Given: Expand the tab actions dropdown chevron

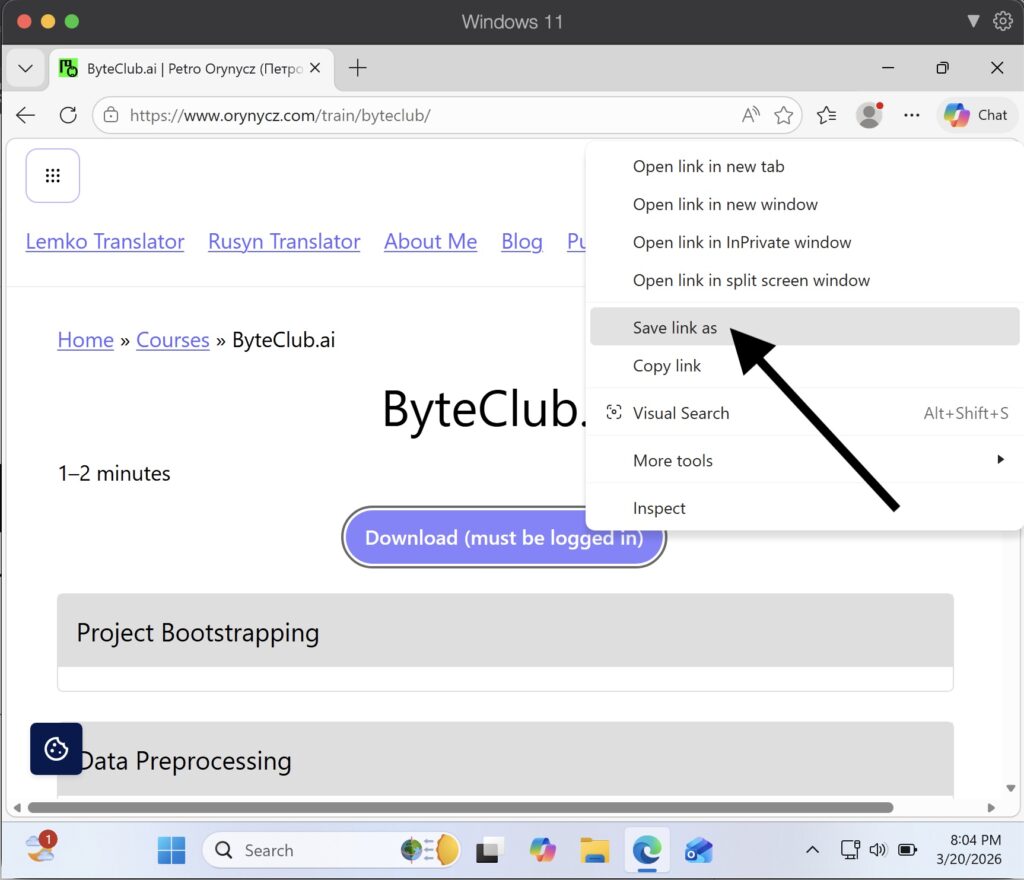Looking at the screenshot, I should pyautogui.click(x=25, y=68).
